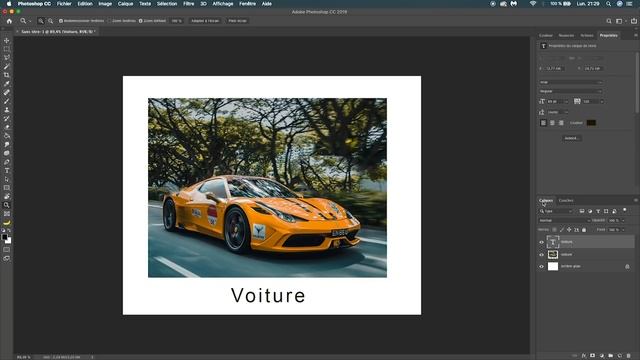The width and height of the screenshot is (640, 360).
Task: Open the Filtre menu
Action: point(189,4)
